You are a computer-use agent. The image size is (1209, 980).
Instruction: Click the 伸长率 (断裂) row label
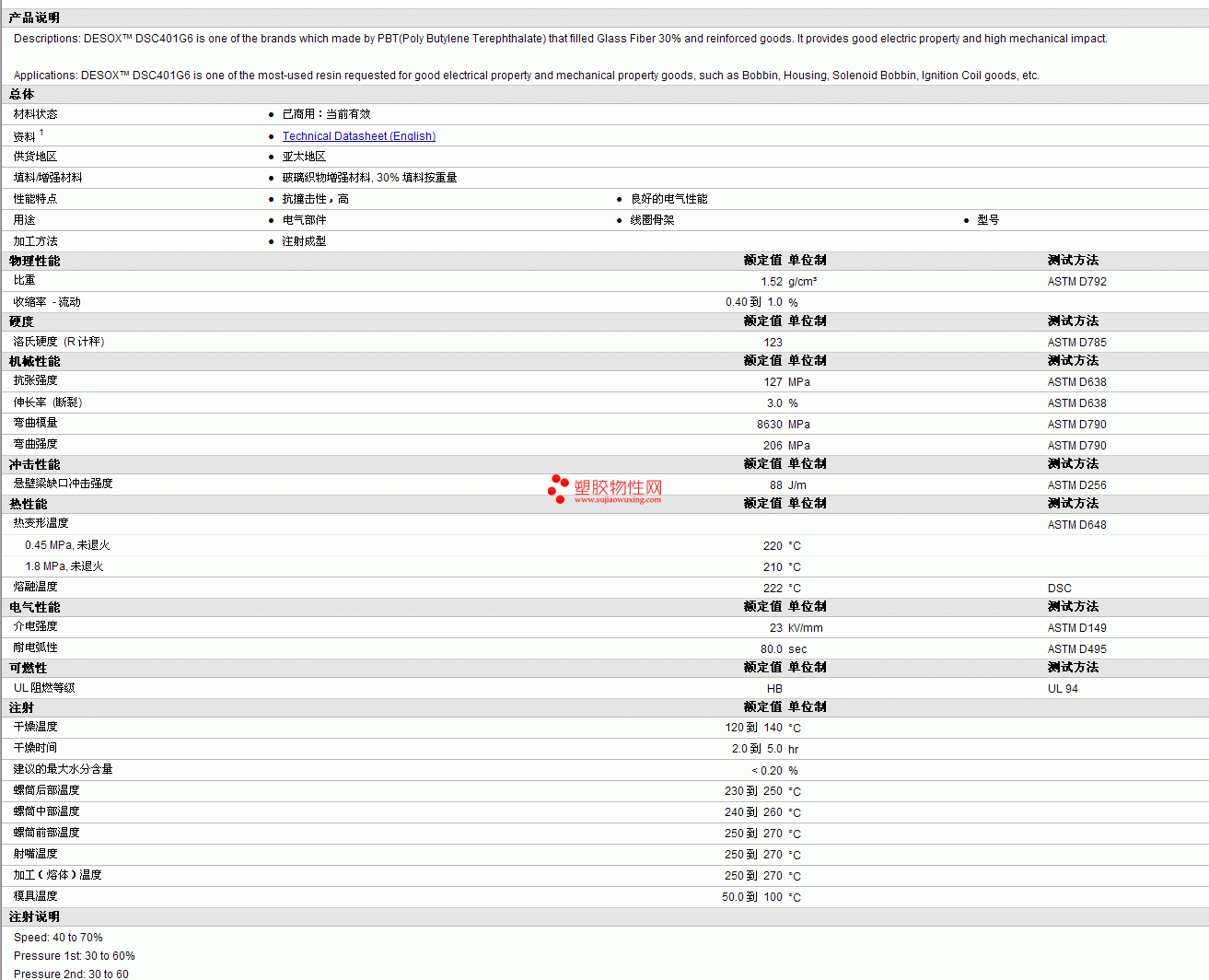(x=48, y=402)
